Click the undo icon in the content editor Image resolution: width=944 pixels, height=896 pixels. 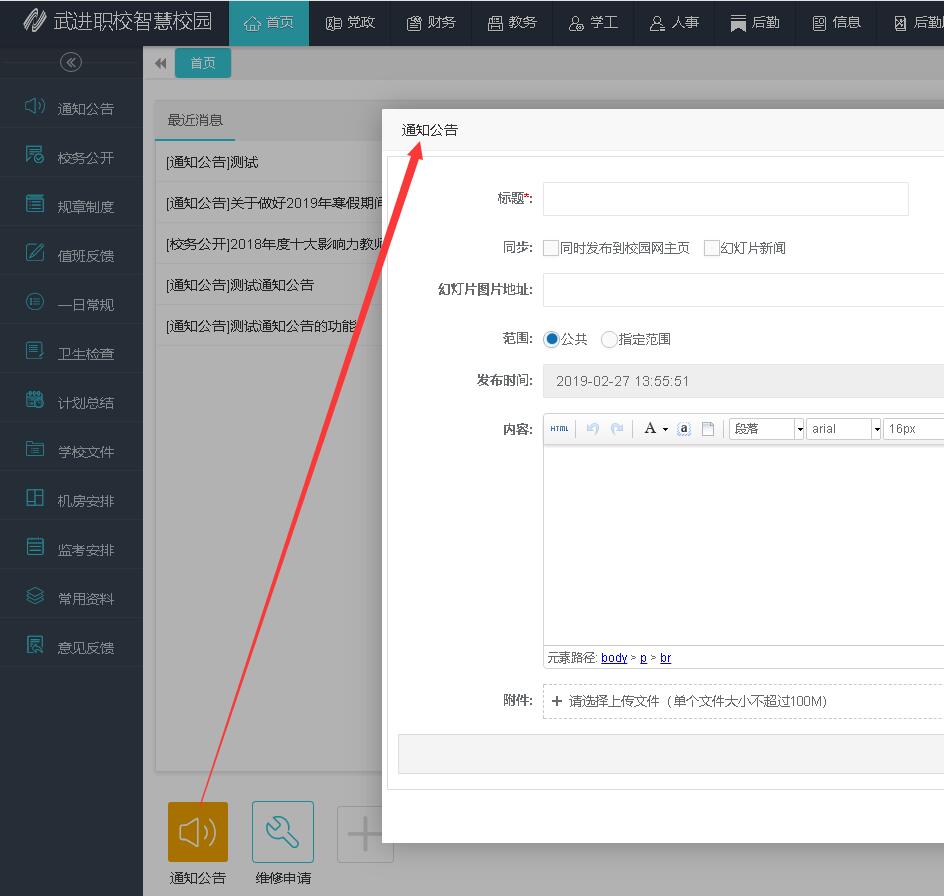coord(592,428)
